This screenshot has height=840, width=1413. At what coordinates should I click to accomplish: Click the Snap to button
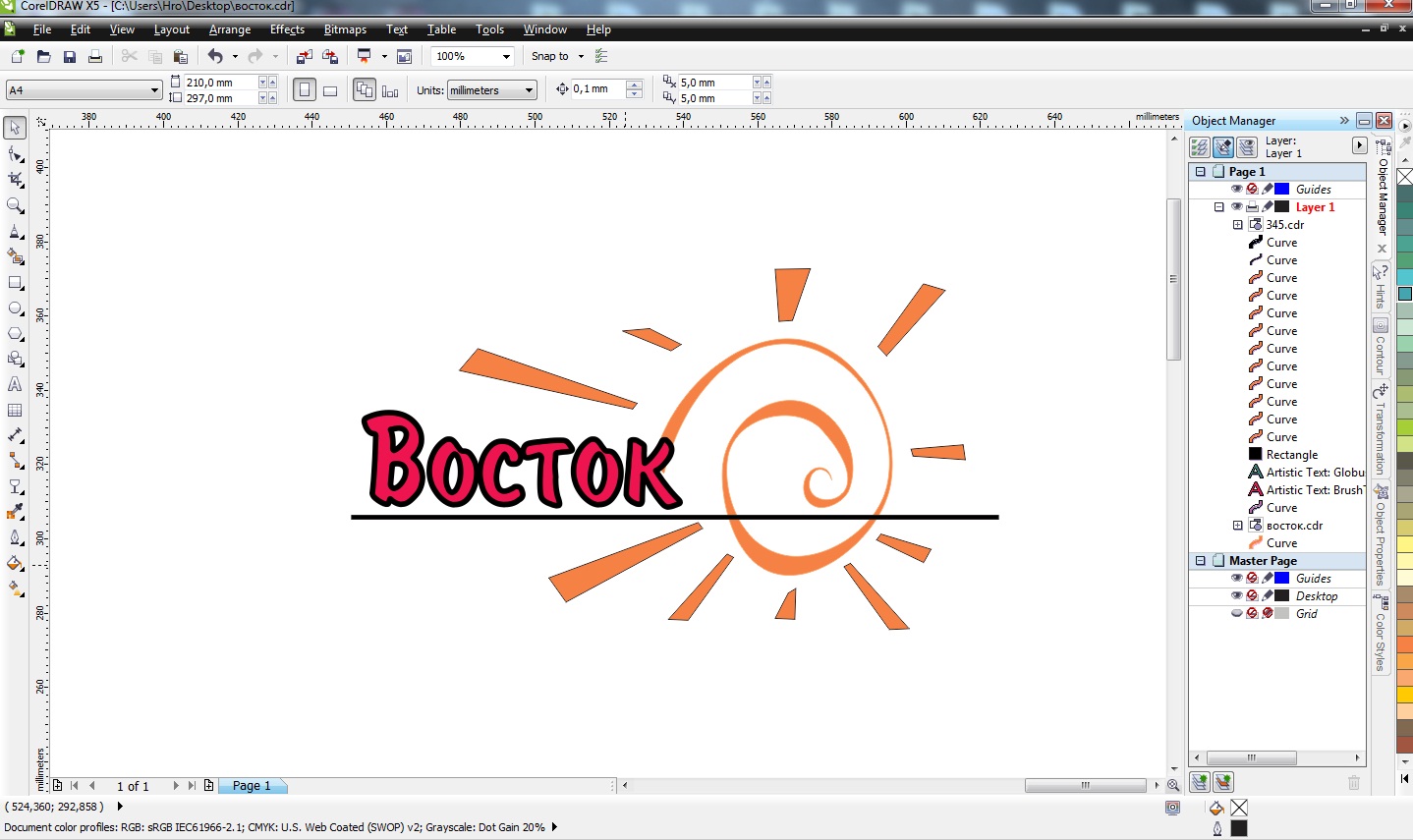(x=550, y=57)
